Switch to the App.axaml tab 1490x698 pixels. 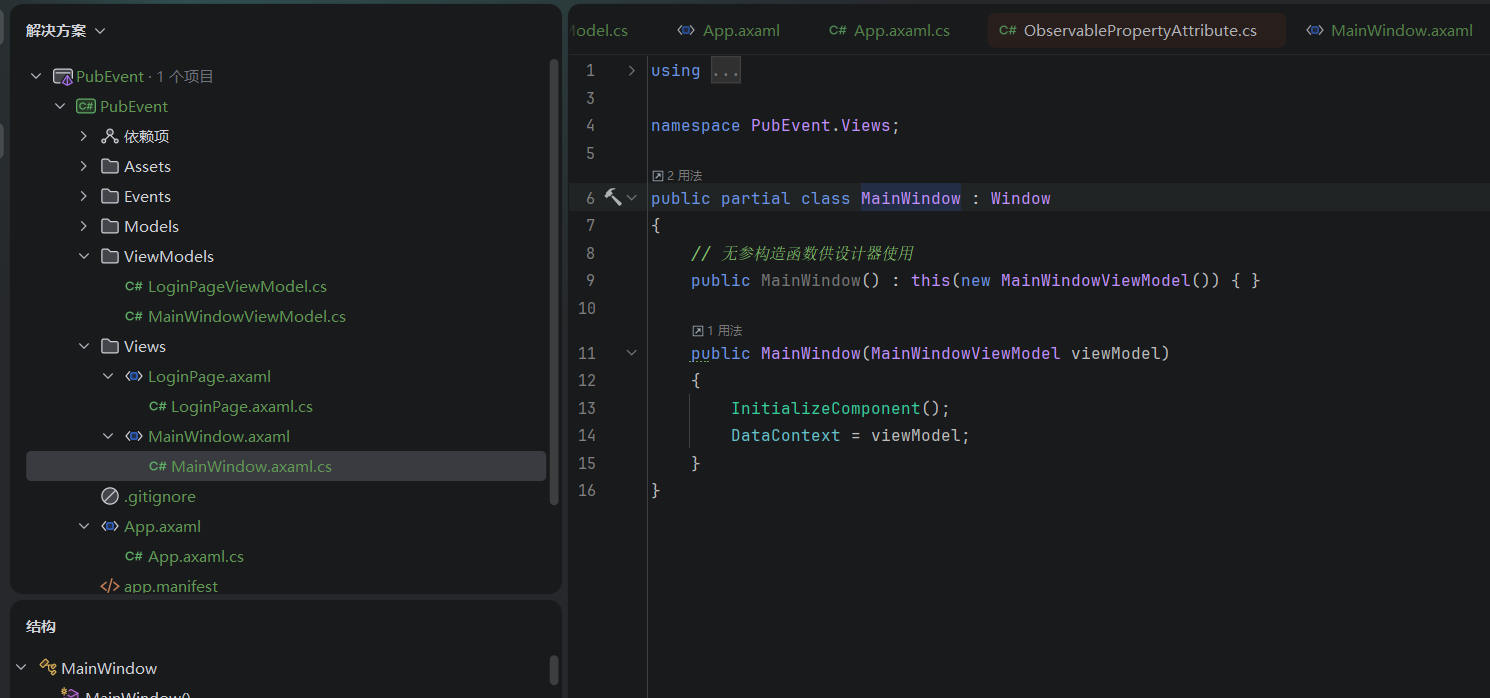pos(729,31)
